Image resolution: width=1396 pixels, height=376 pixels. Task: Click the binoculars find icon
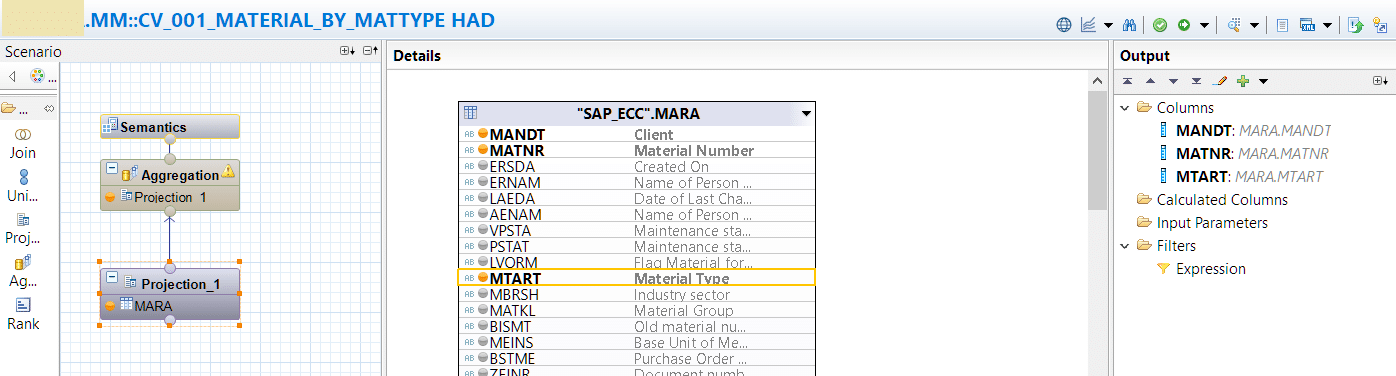pos(1131,25)
